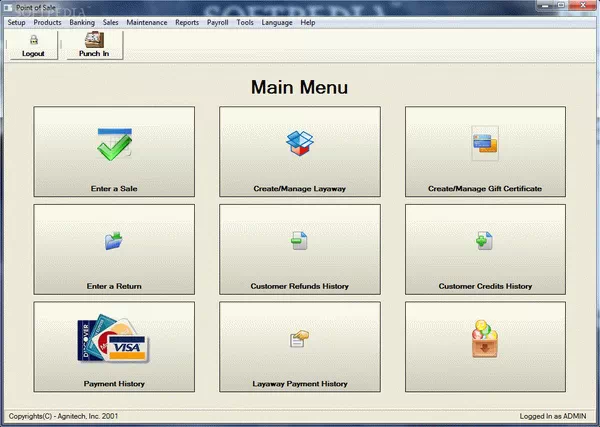Expand the Maintenance menu
The width and height of the screenshot is (600, 427).
coord(147,22)
